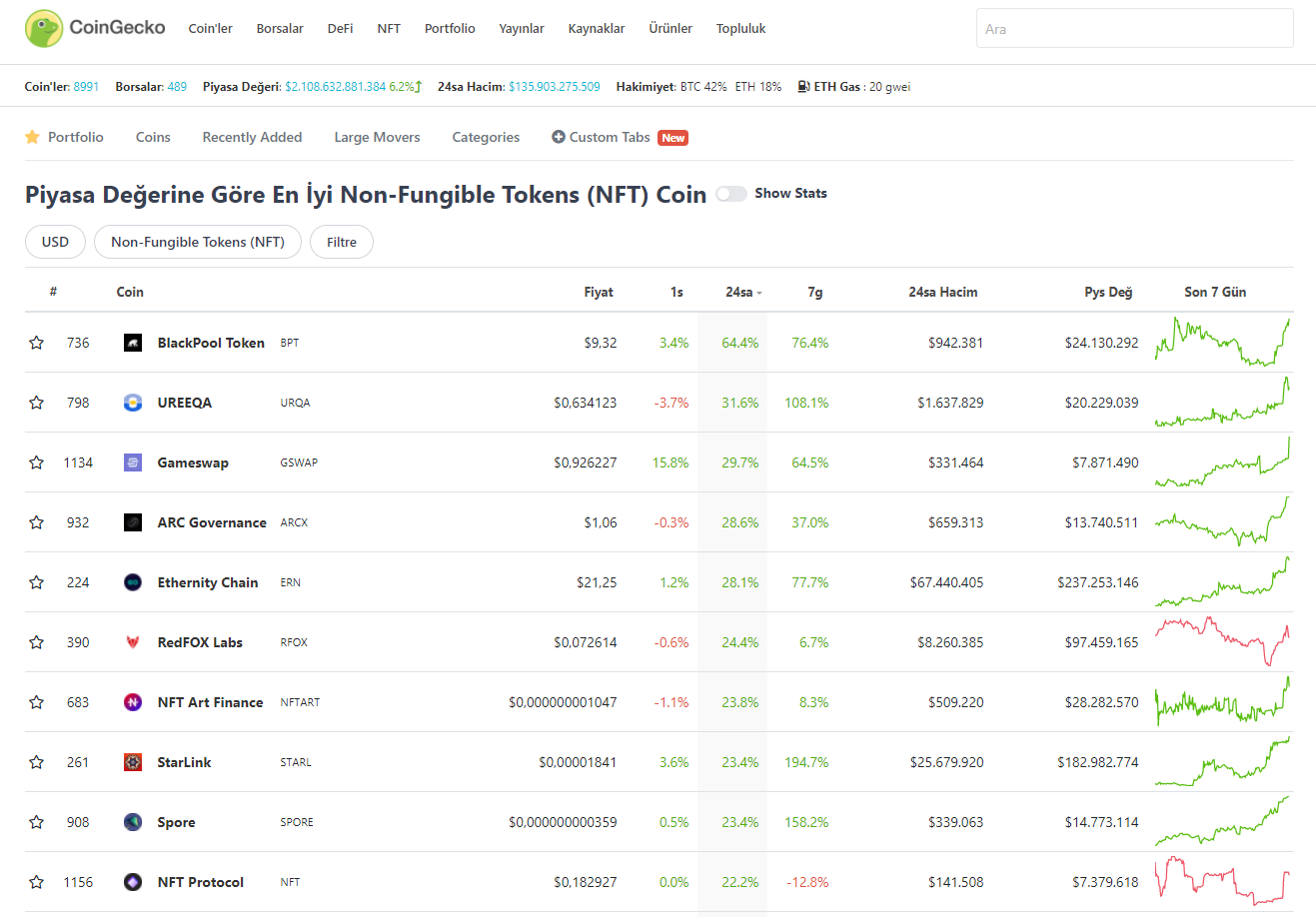
Task: Sort by the 24sa column header
Action: (x=743, y=292)
